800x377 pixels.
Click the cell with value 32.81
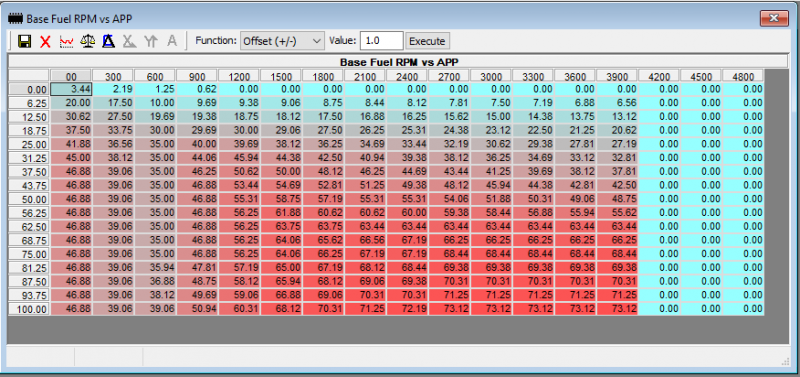tap(617, 158)
